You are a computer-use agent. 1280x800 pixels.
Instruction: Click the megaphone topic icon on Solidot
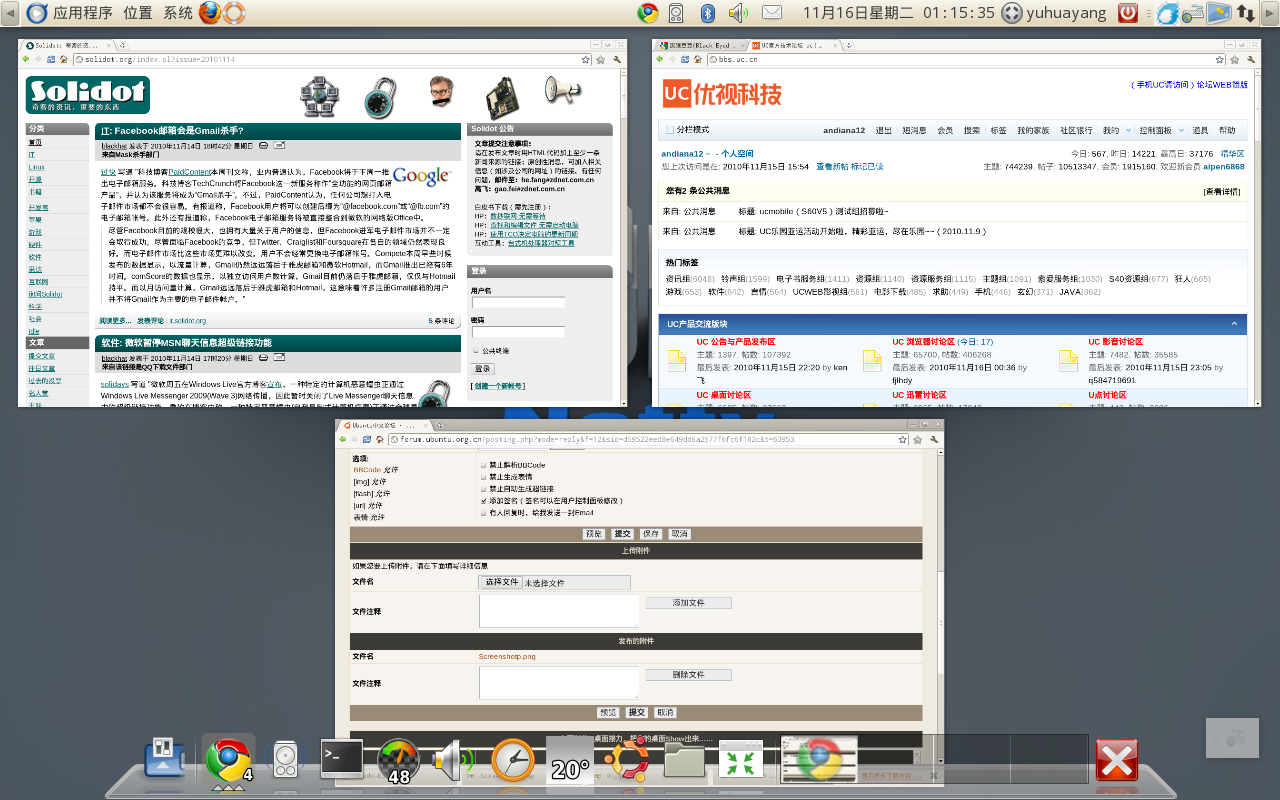pyautogui.click(x=563, y=92)
